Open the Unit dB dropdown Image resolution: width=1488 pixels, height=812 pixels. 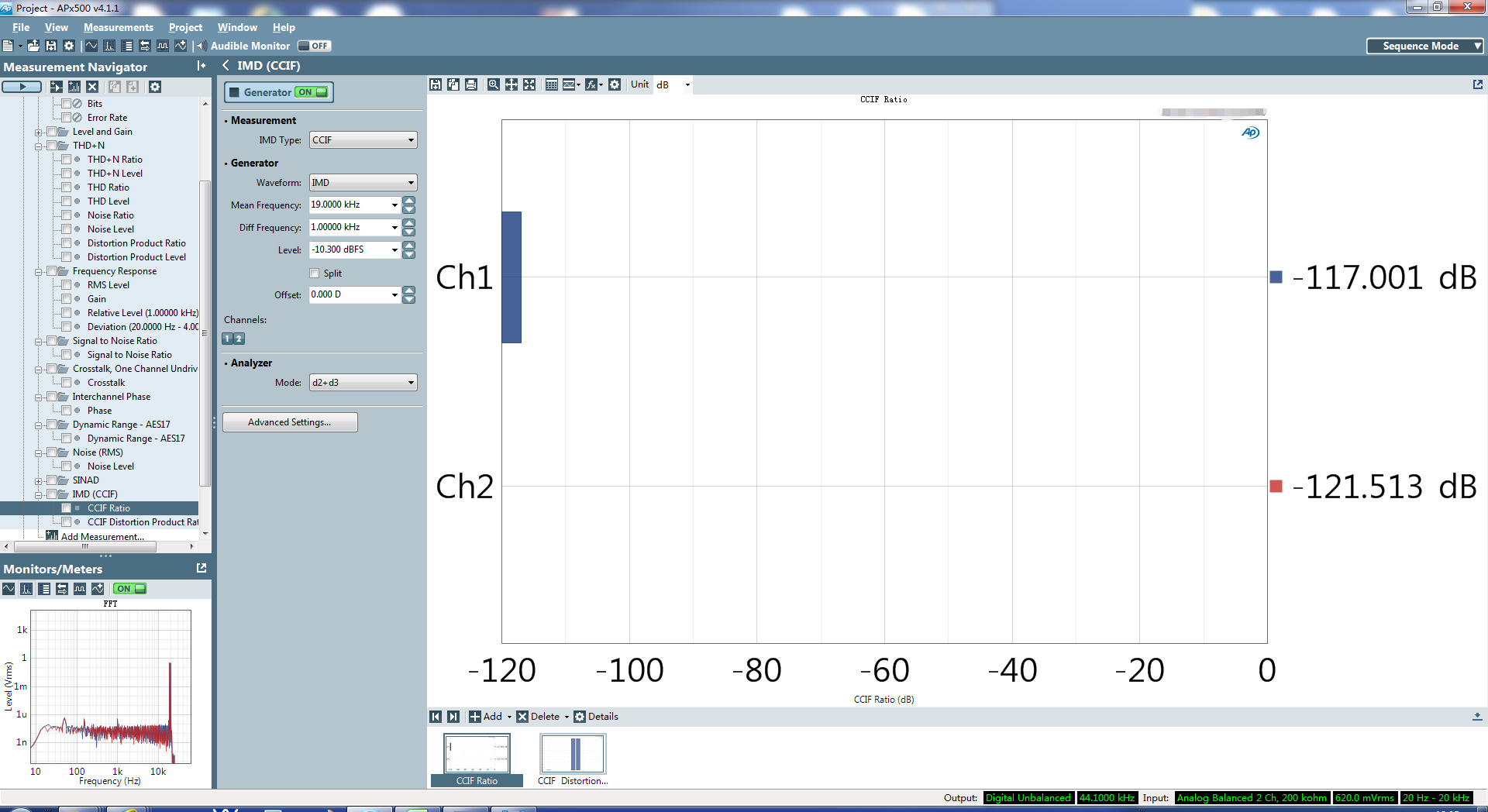click(673, 84)
